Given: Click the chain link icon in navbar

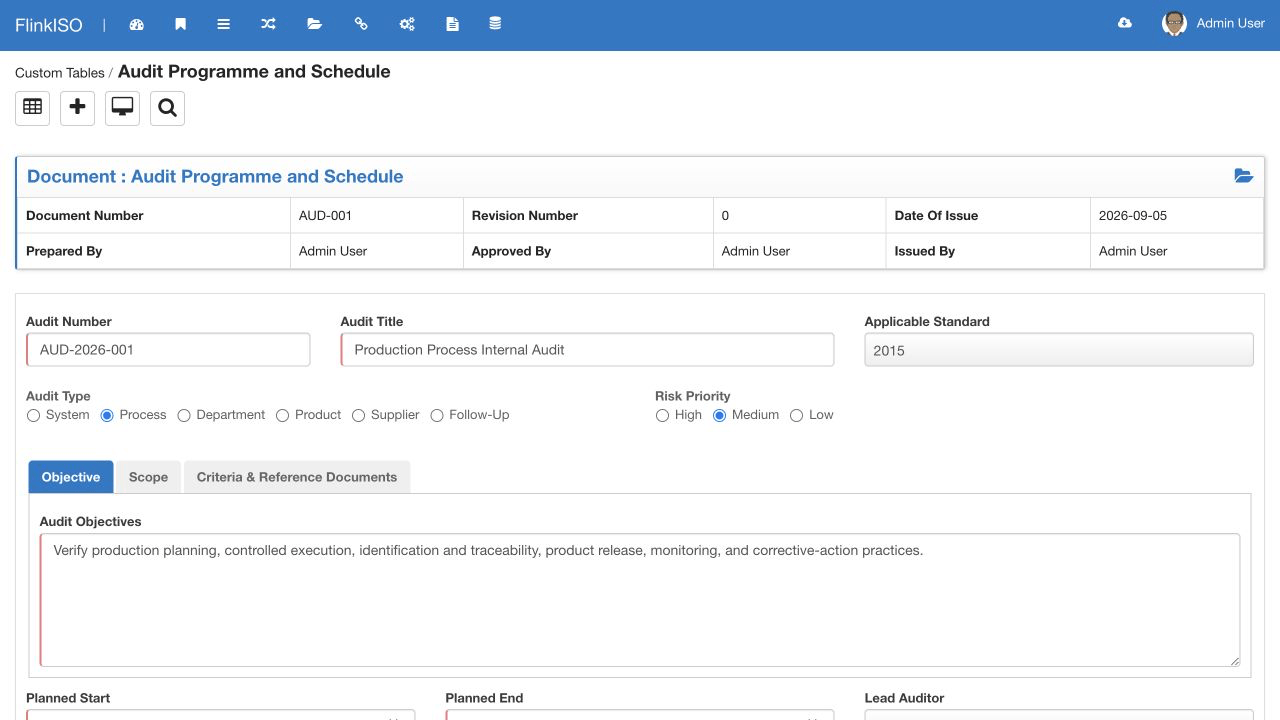Looking at the screenshot, I should tap(361, 24).
